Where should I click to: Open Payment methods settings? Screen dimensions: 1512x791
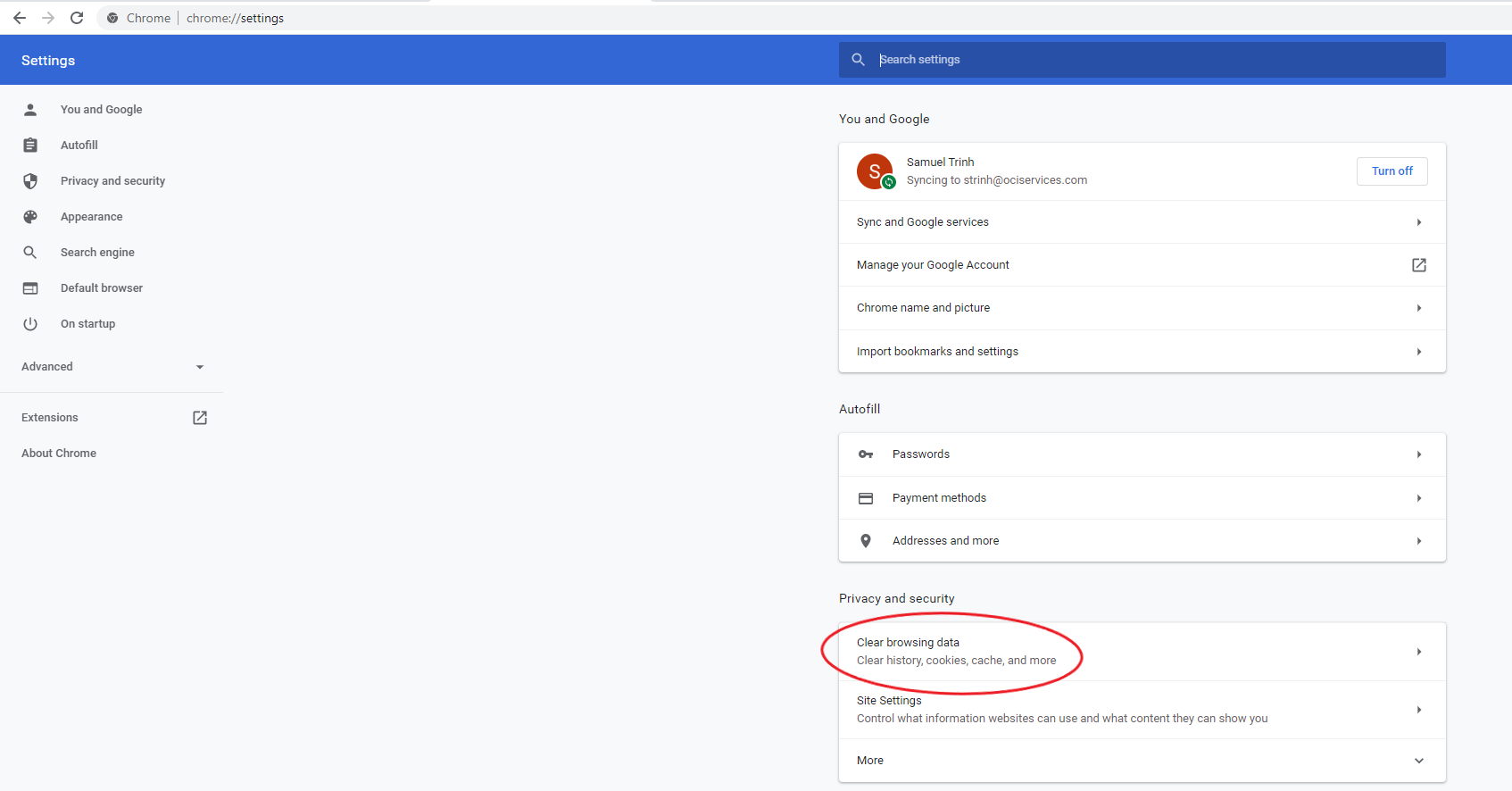(x=1142, y=498)
